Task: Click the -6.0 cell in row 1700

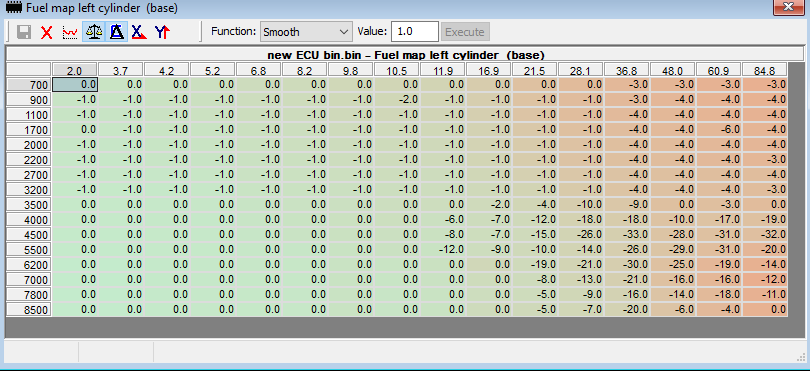Action: click(719, 130)
